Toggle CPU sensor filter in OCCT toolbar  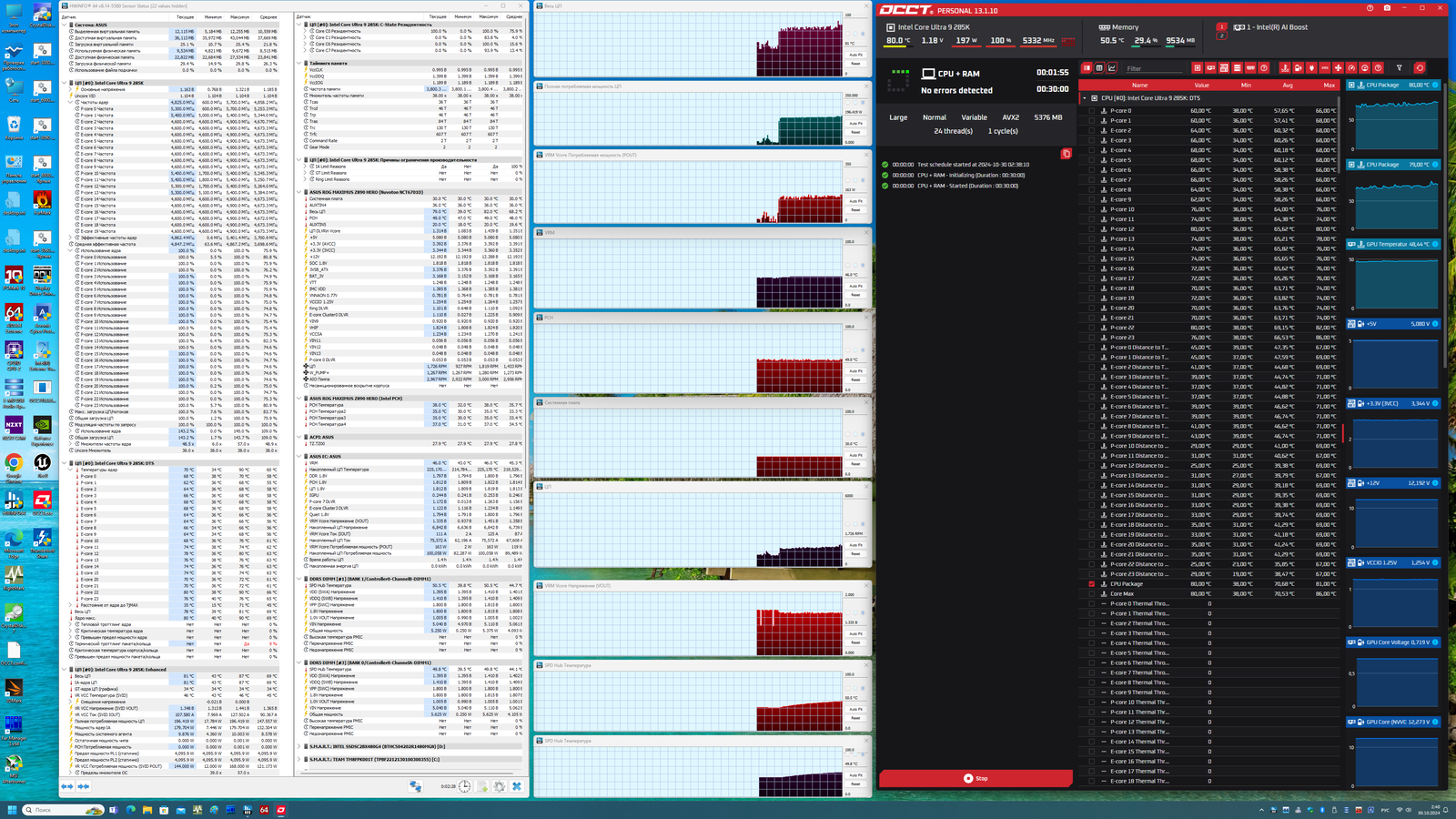1198,68
